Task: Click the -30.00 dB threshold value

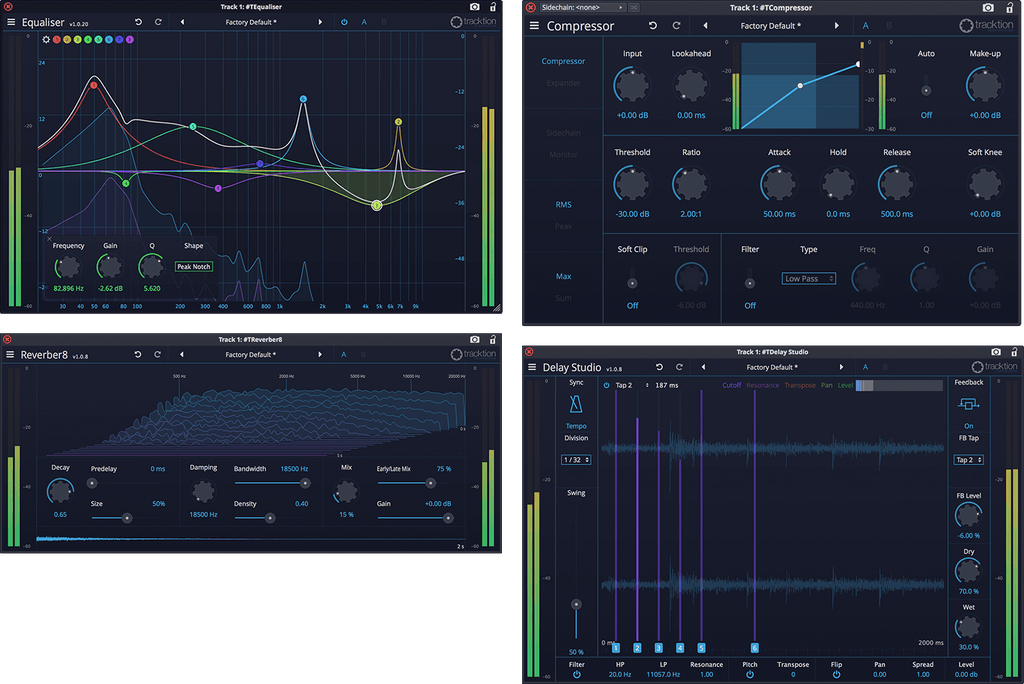Action: (632, 214)
